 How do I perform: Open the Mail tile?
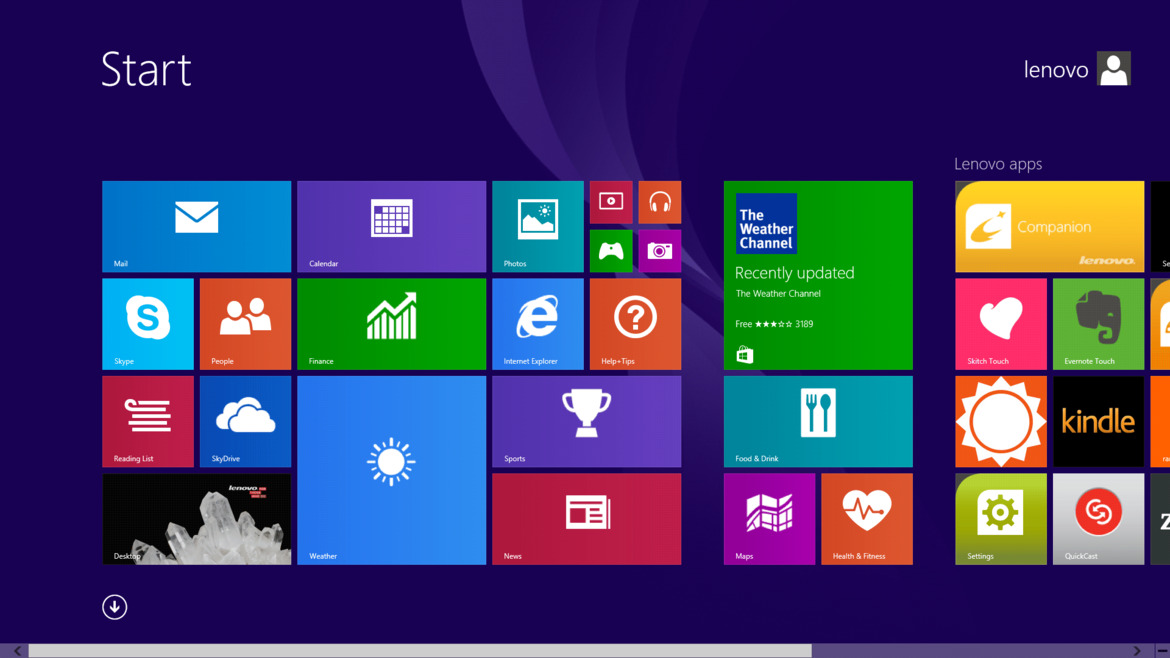pos(196,226)
